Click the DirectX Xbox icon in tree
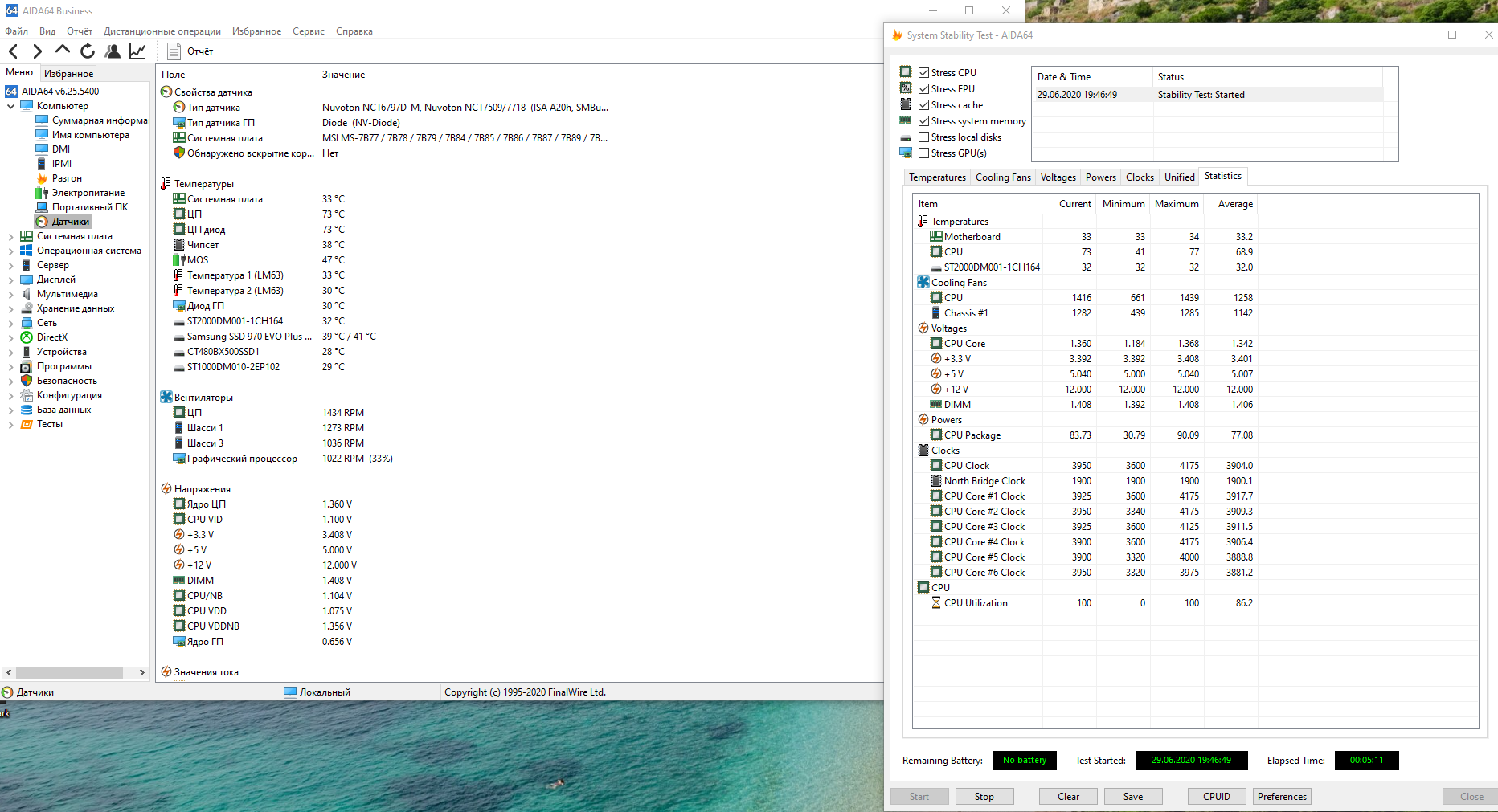Viewport: 1498px width, 812px height. coord(27,337)
